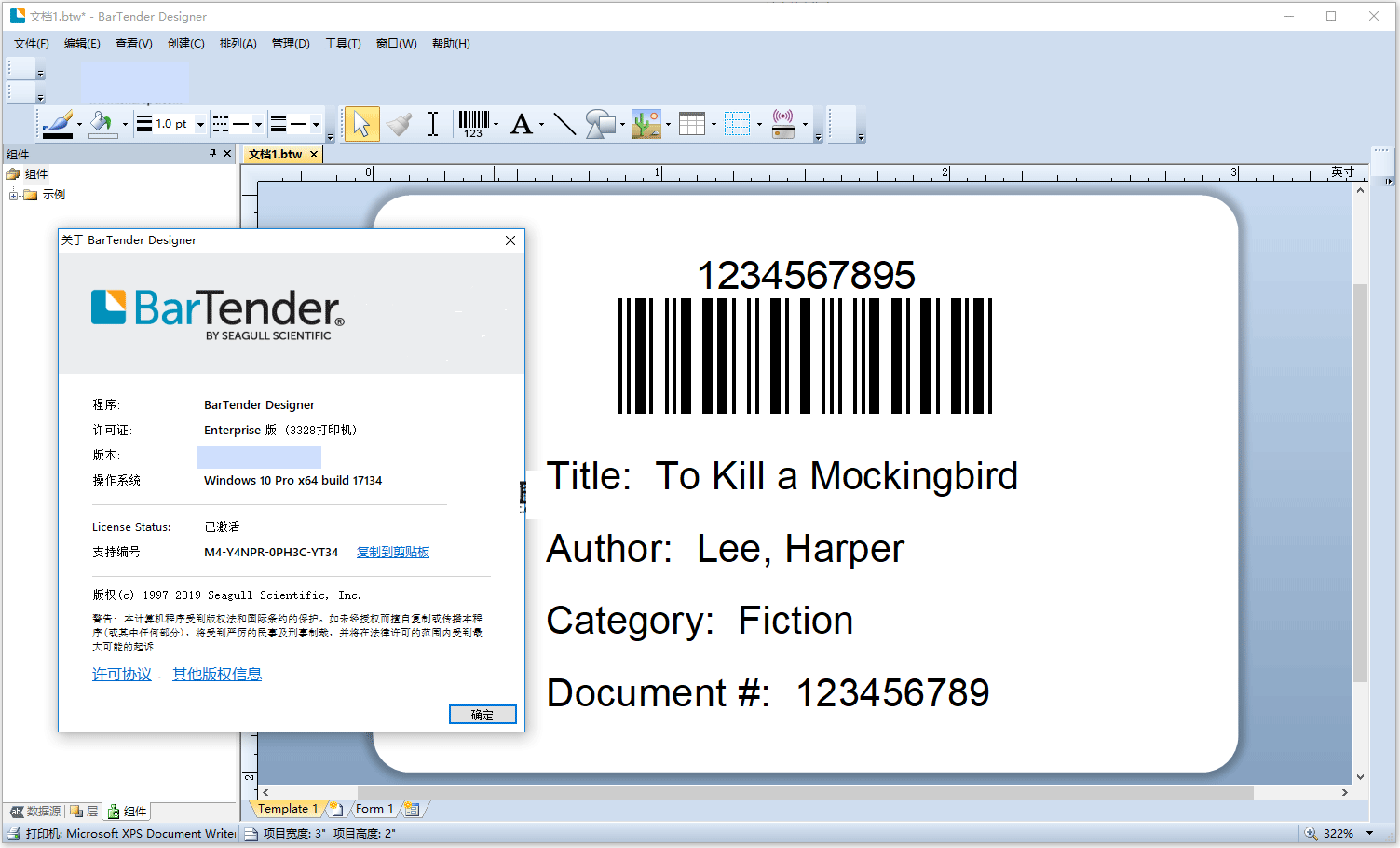Open the 帮助(H) menu

click(x=451, y=44)
